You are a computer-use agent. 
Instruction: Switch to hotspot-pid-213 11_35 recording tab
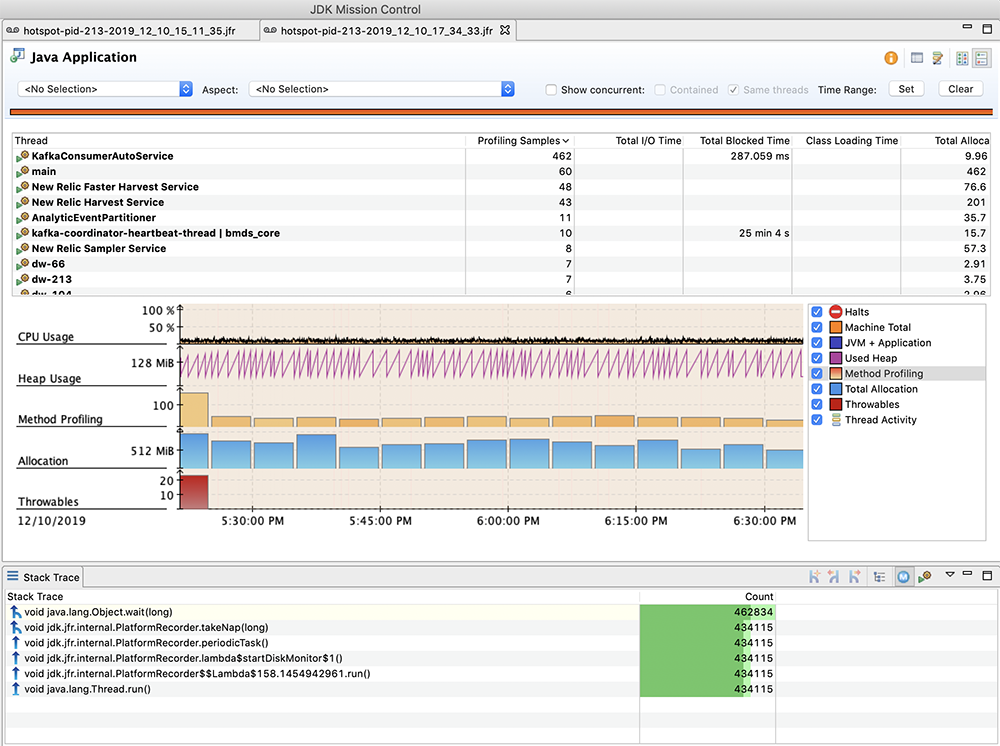[x=130, y=30]
